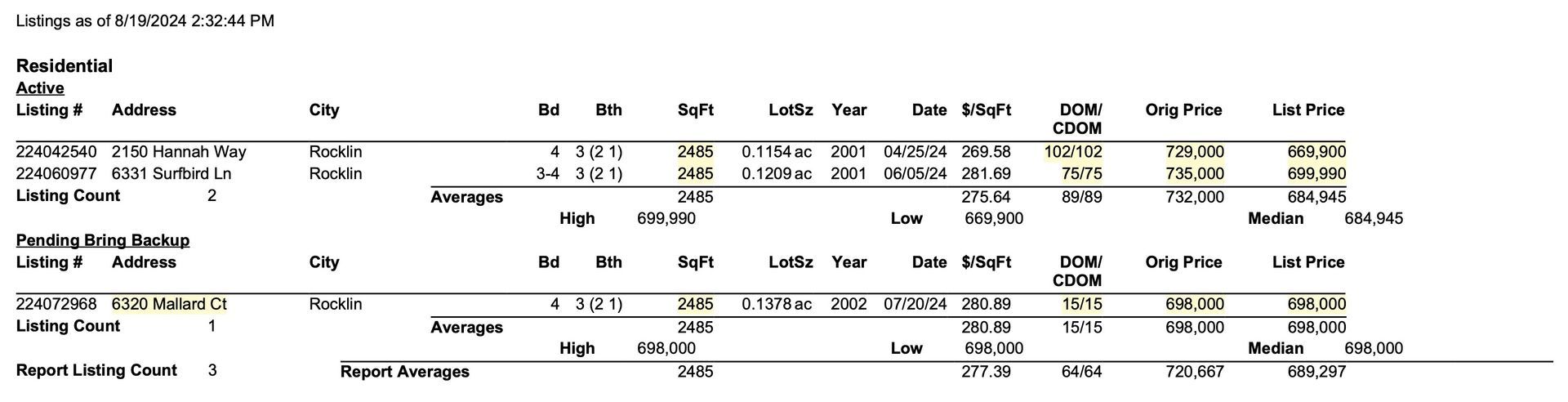1568x402 pixels.
Task: Click the highlighted 729,000 original price
Action: [x=1195, y=152]
